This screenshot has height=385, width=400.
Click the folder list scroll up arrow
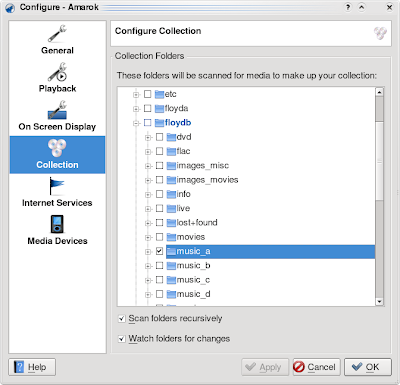point(379,92)
